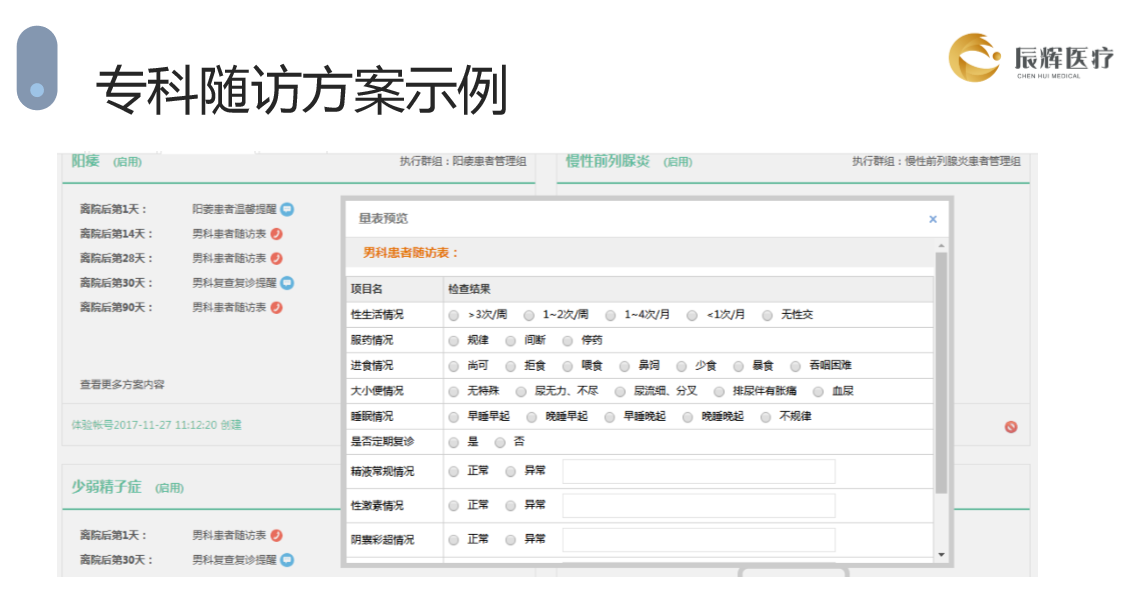The width and height of the screenshot is (1127, 592).
Task: Click the 少弱精子症 plan title
Action: [106, 486]
